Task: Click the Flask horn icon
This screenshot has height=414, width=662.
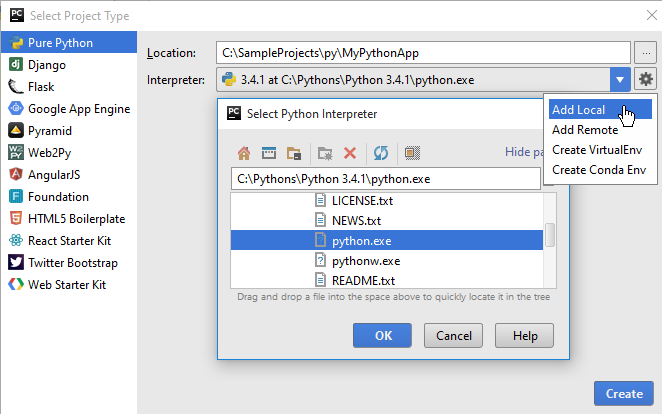Action: click(16, 87)
